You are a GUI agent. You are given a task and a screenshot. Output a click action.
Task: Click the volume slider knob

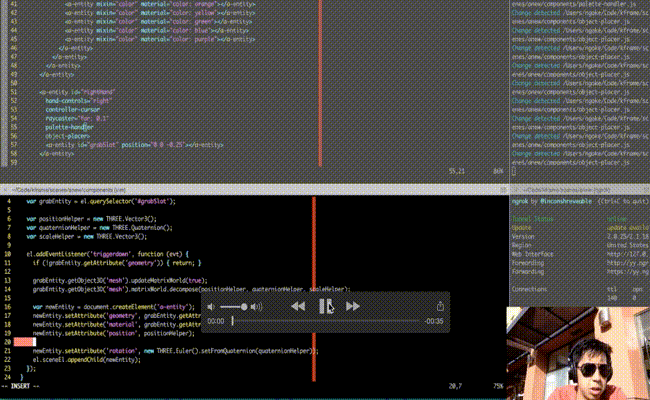tap(244, 306)
